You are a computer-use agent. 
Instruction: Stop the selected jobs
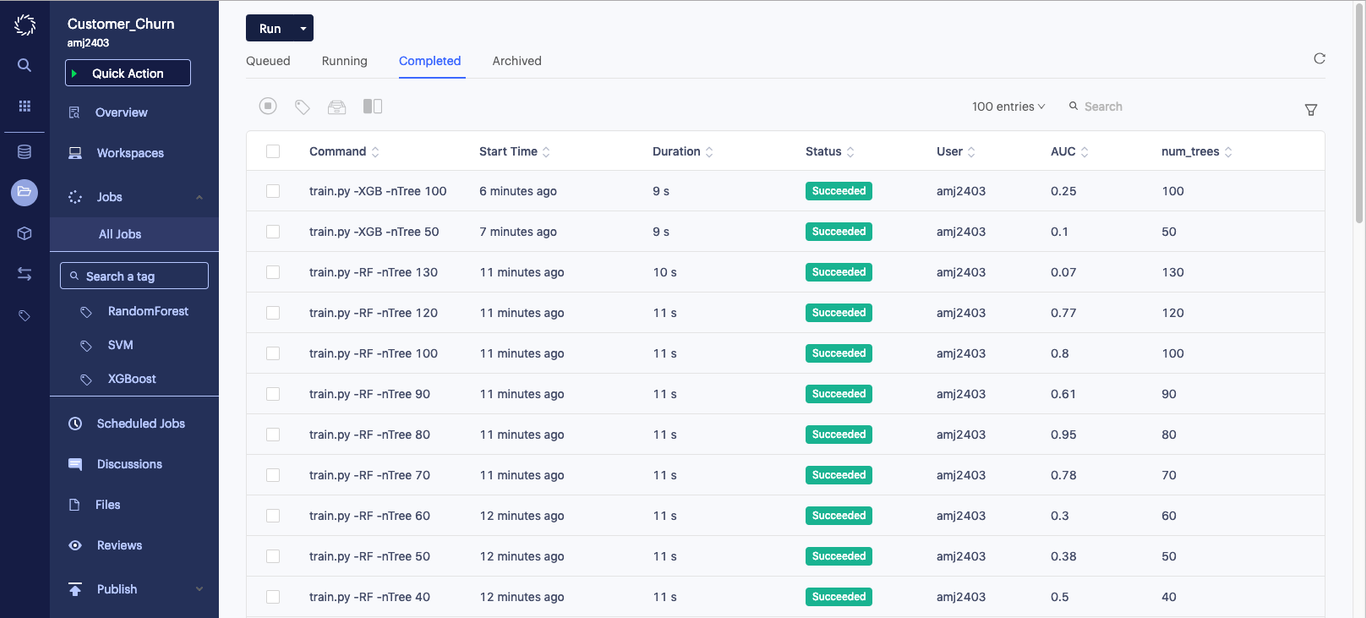[267, 105]
